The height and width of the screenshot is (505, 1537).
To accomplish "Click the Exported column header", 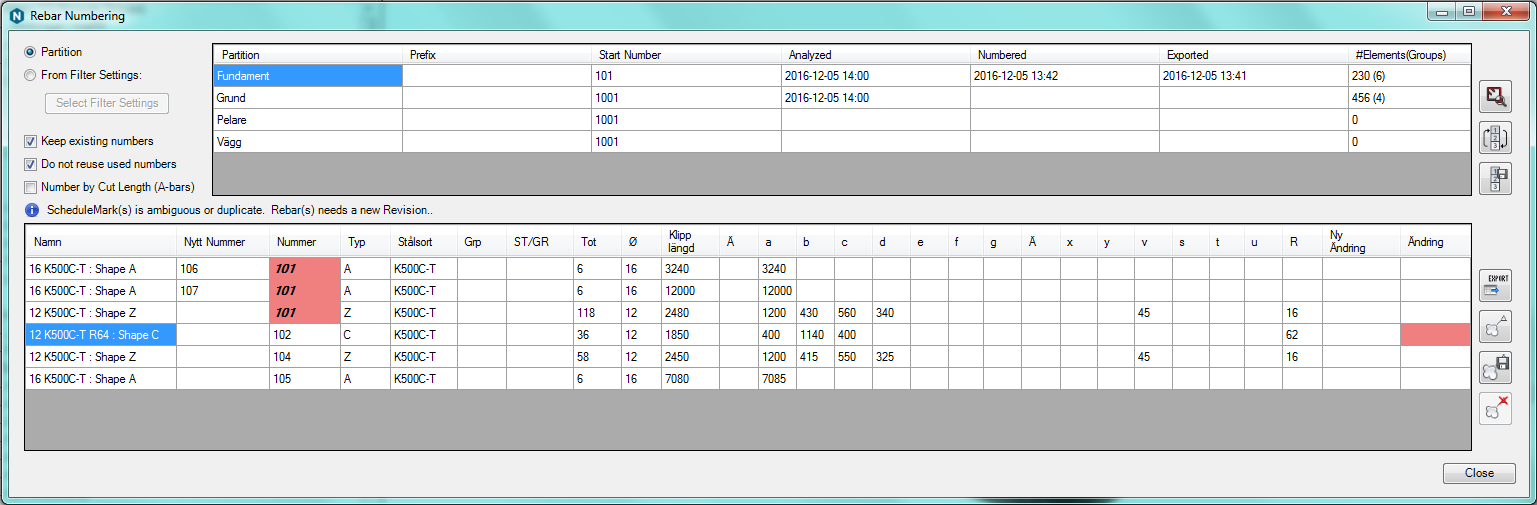I will [1253, 55].
